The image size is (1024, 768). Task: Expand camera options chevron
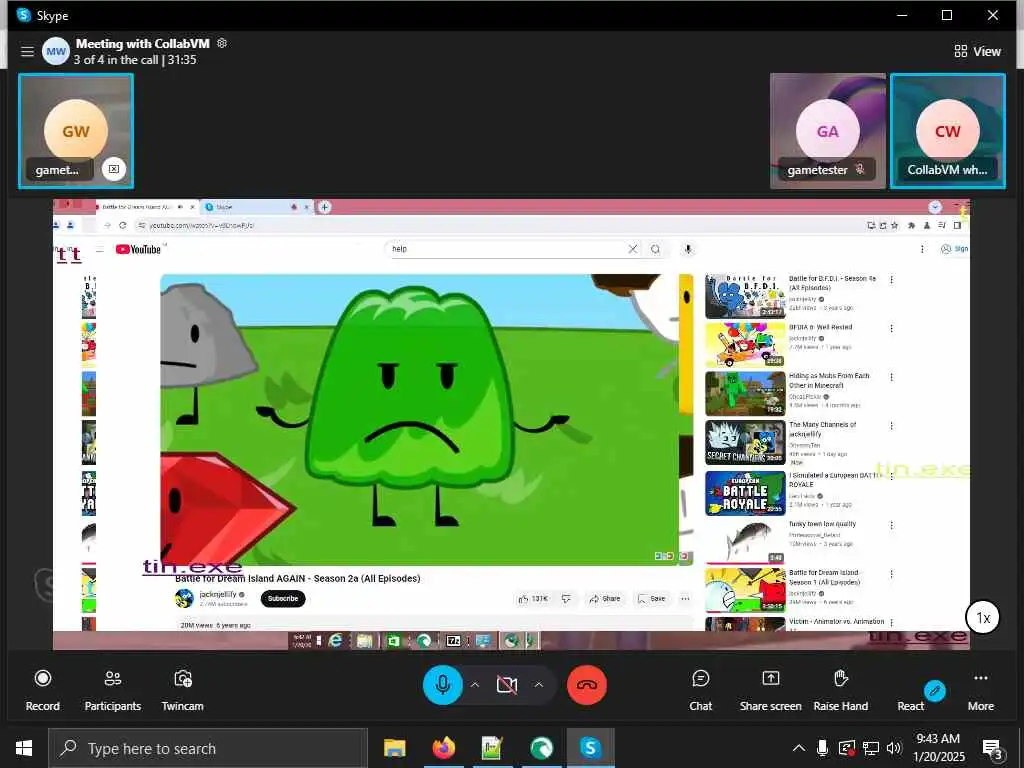click(539, 684)
